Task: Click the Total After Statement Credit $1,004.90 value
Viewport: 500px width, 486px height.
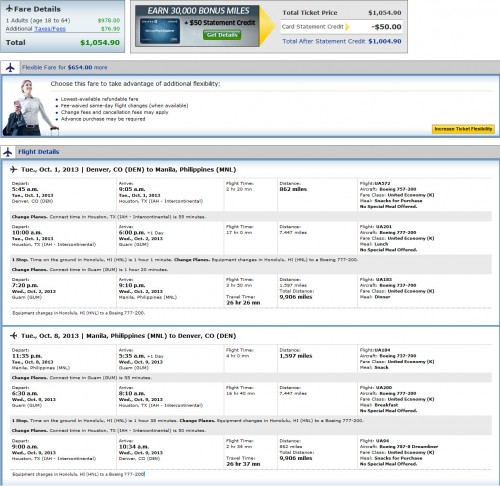Action: 385,41
